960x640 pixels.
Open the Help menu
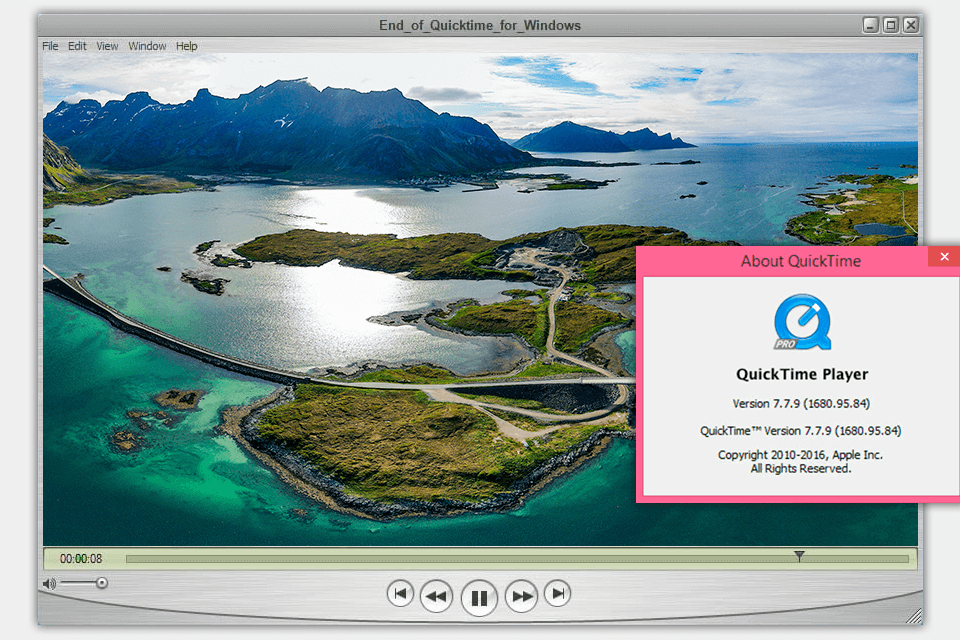coord(187,46)
